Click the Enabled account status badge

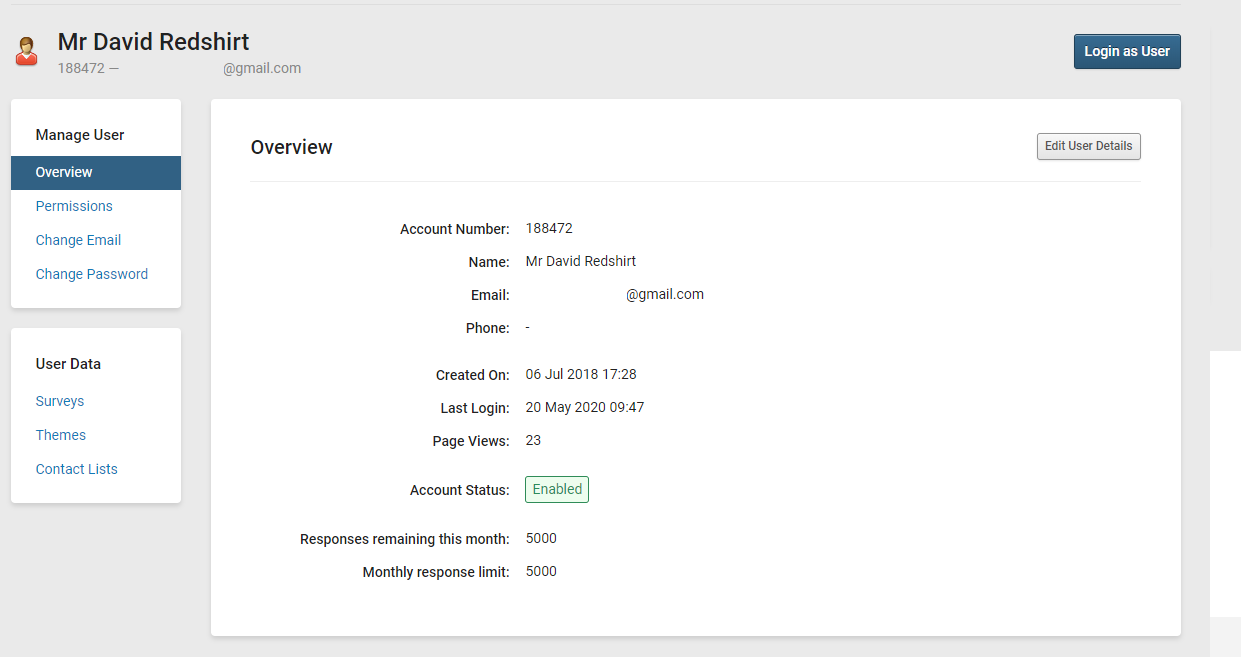coord(556,489)
